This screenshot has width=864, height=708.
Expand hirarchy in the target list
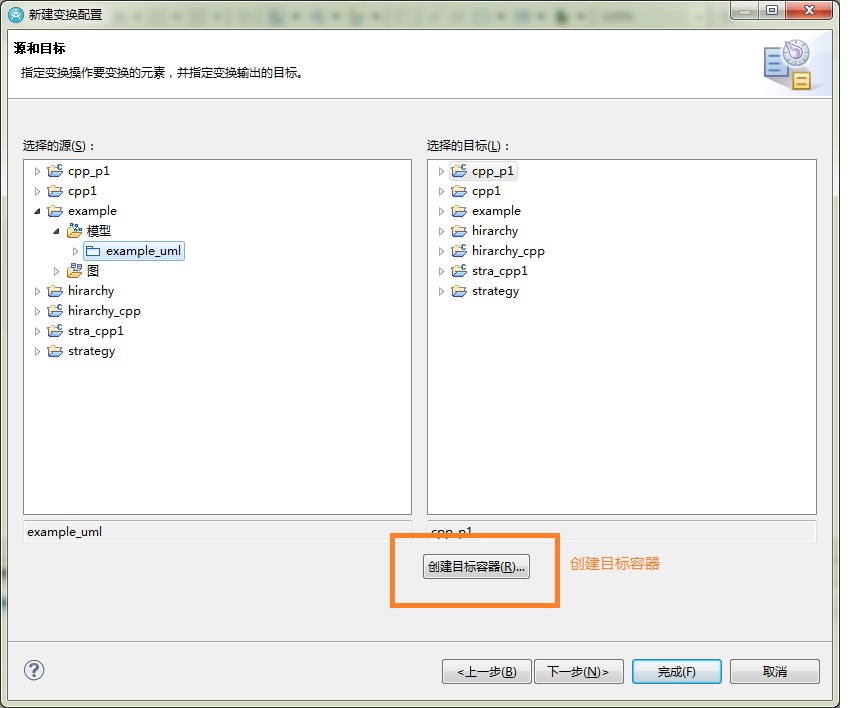pos(441,231)
